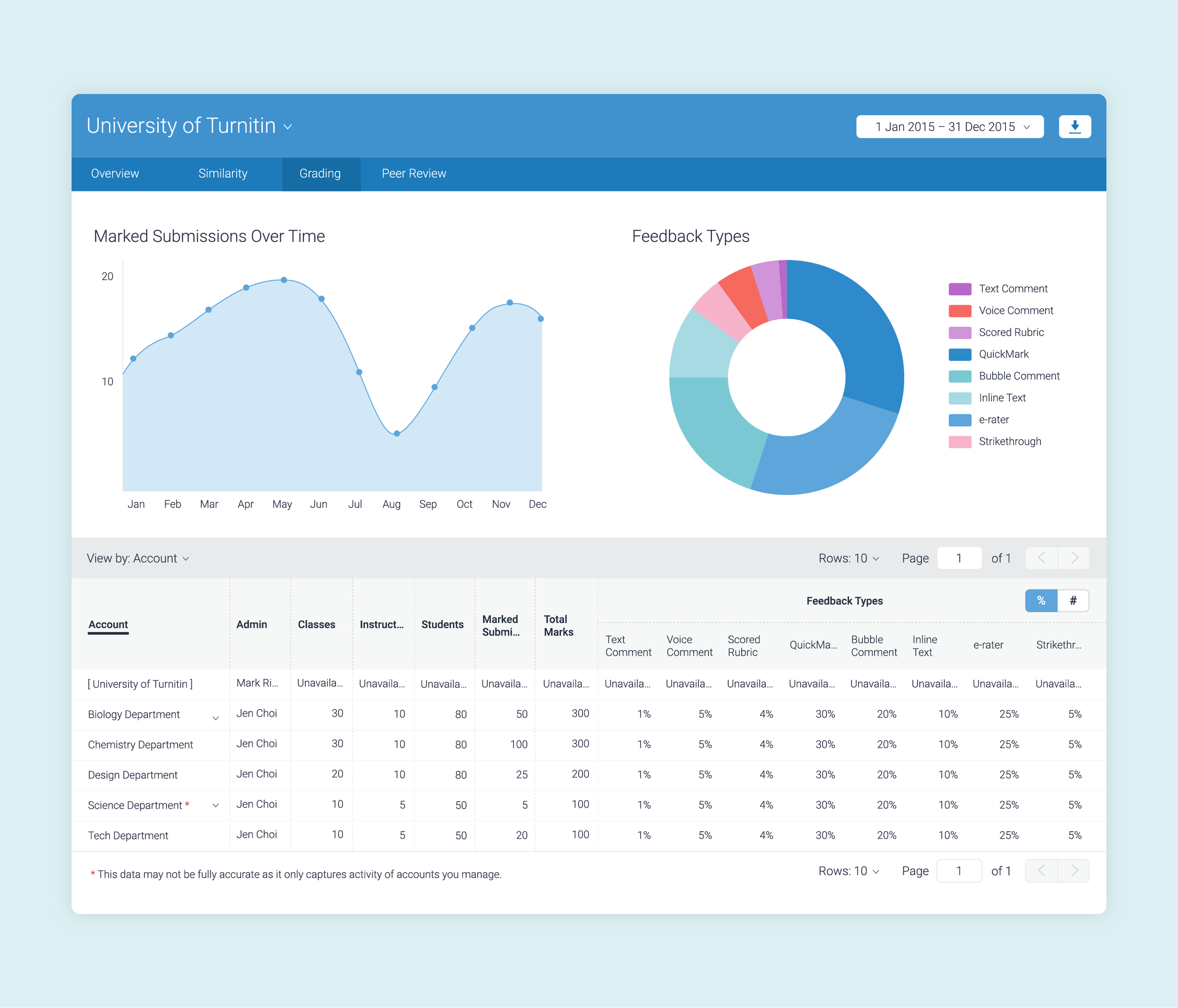Screen dimensions: 1178x1008
Task: Sort by the Total Marks column header
Action: pos(558,625)
